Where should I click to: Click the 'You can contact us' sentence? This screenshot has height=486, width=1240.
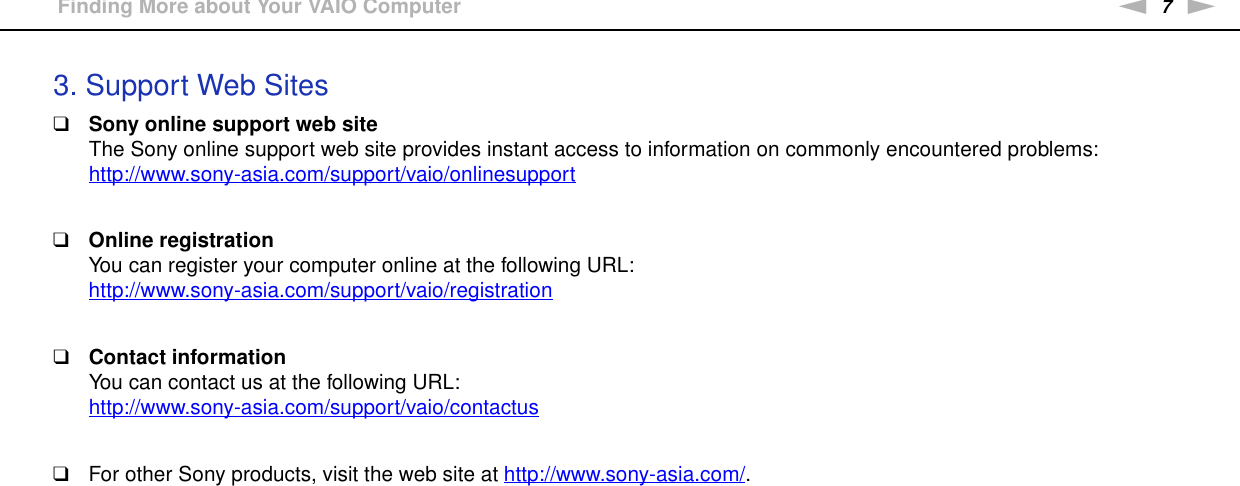(274, 383)
